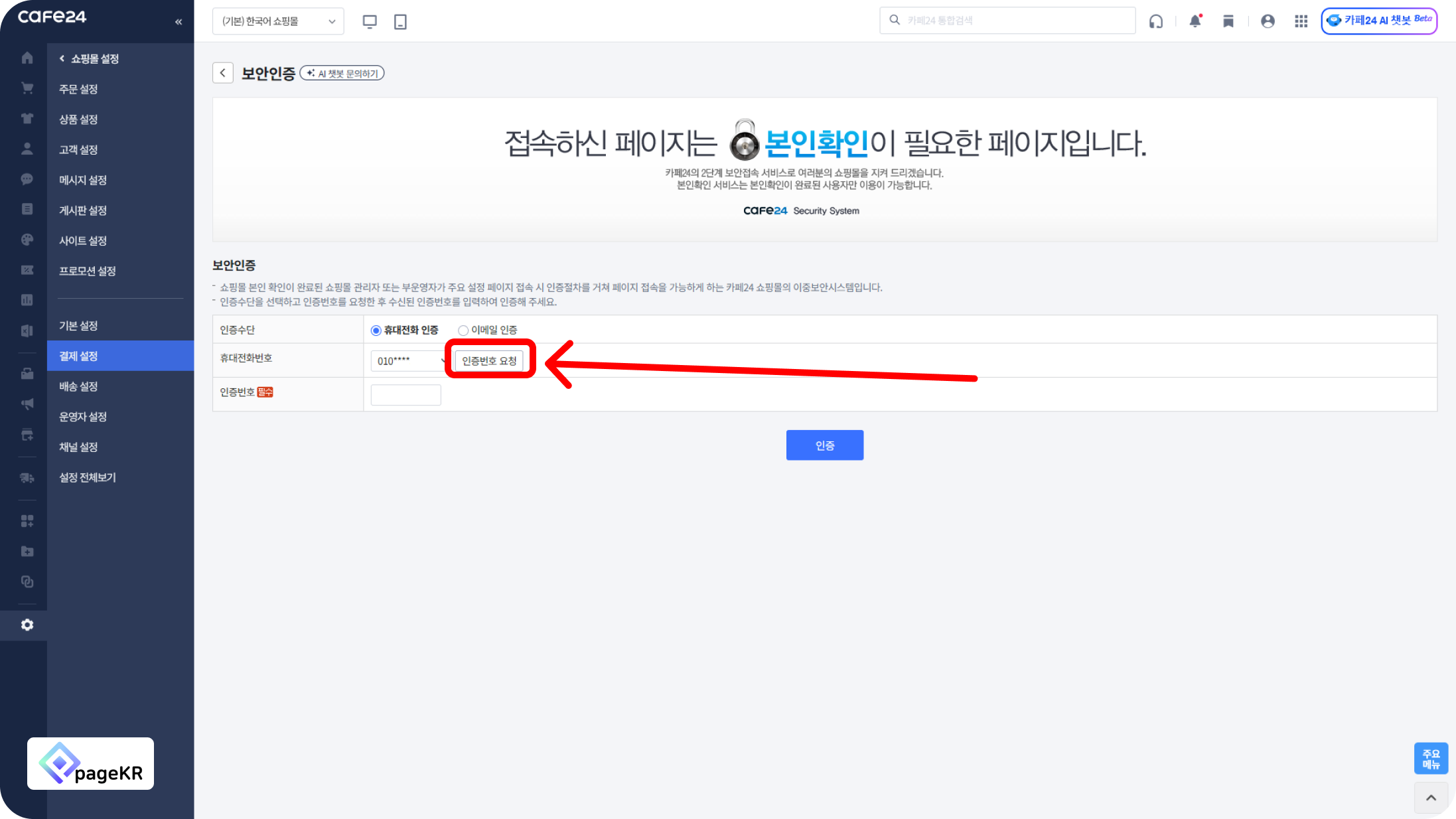The width and height of the screenshot is (1456, 819).
Task: Open the apps grid icon
Action: (1301, 21)
